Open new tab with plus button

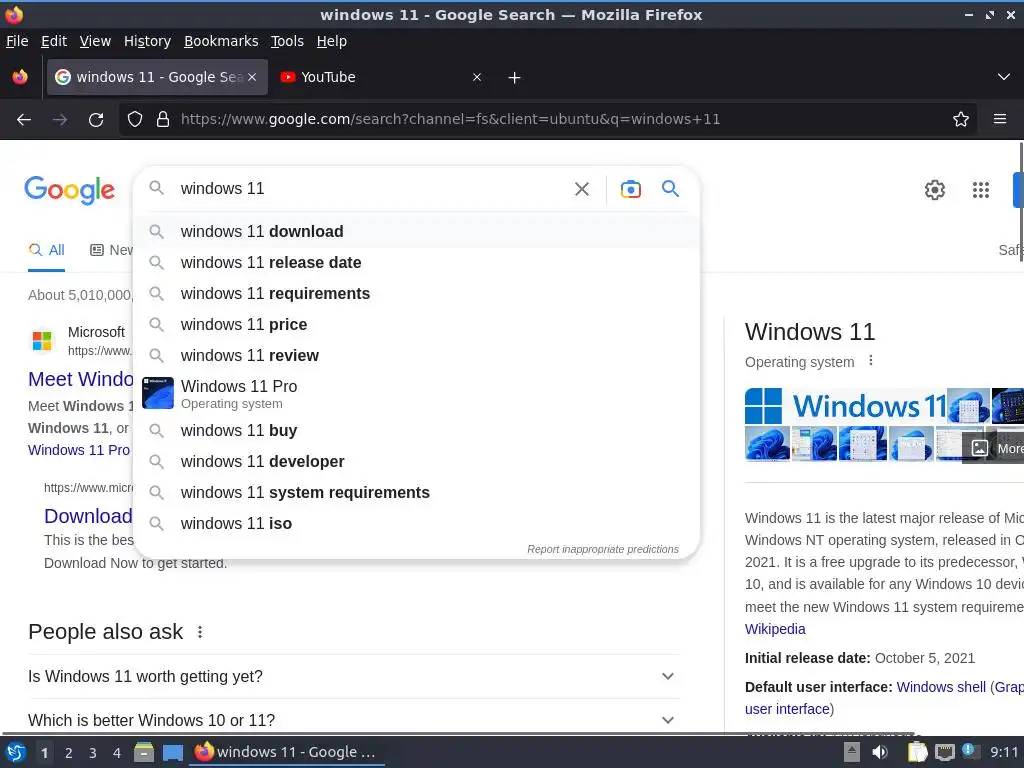(515, 78)
